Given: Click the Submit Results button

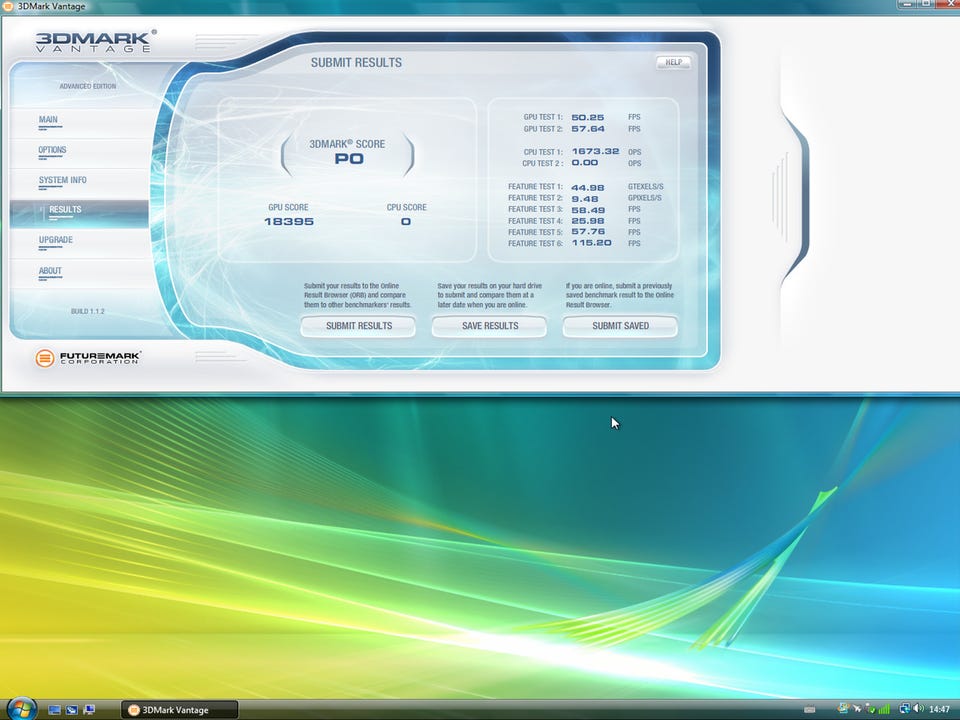Looking at the screenshot, I should 358,326.
